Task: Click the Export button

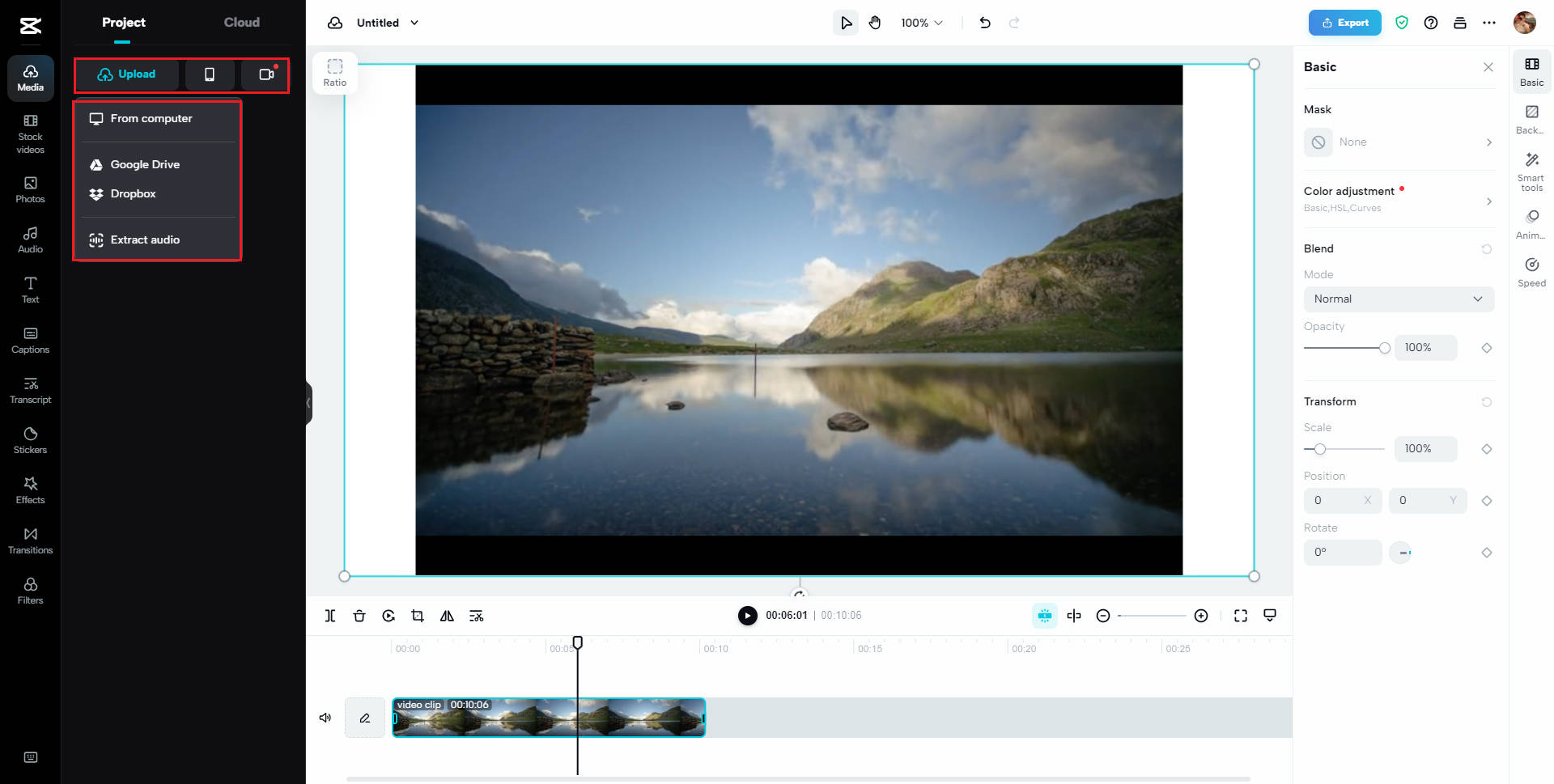Action: pos(1344,23)
